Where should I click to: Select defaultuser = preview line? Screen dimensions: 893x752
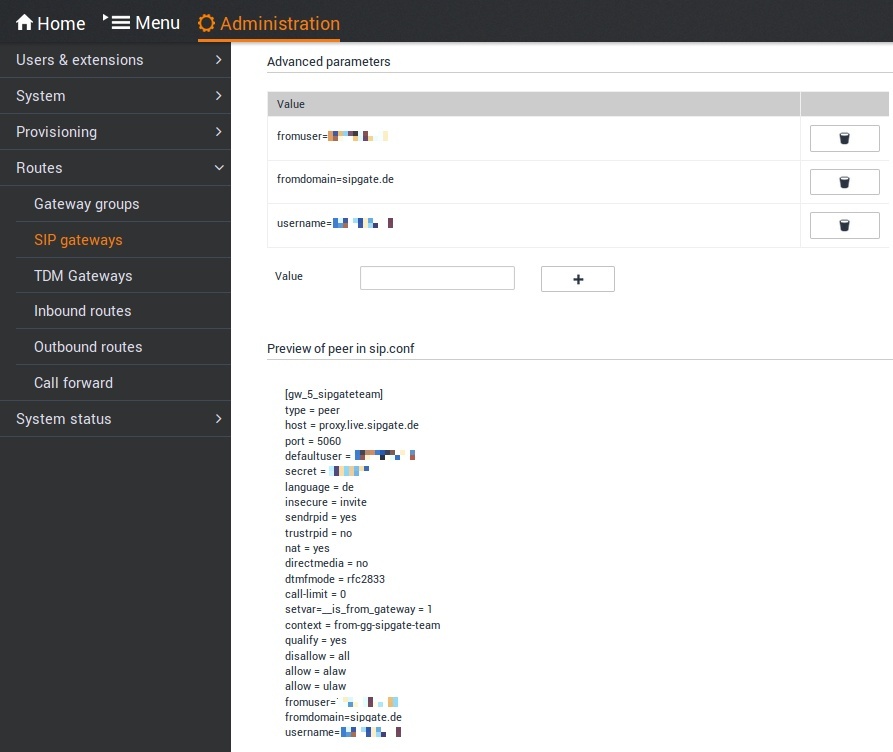(350, 456)
